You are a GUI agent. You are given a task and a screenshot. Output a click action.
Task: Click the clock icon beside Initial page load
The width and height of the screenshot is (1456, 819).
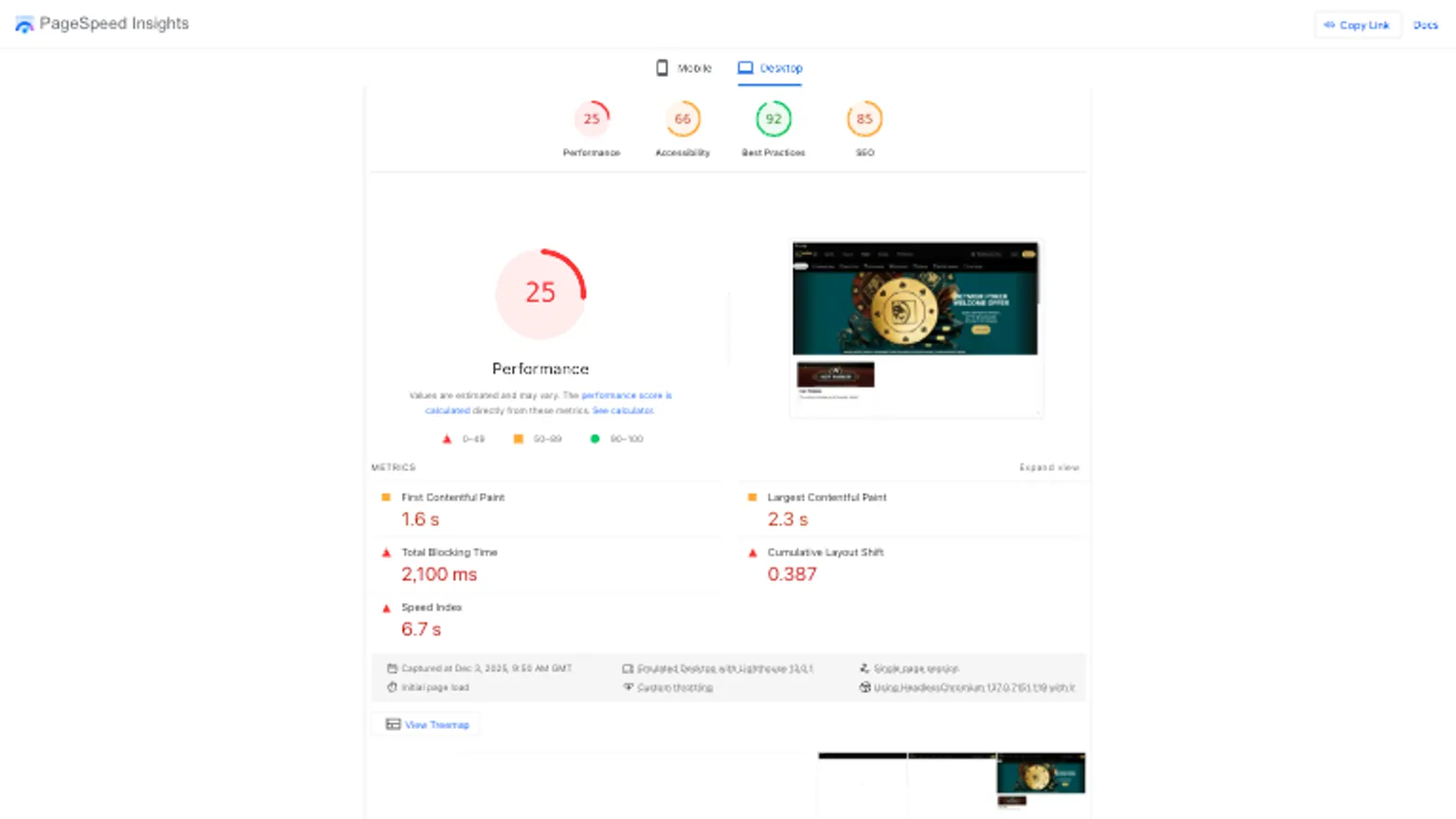[393, 687]
